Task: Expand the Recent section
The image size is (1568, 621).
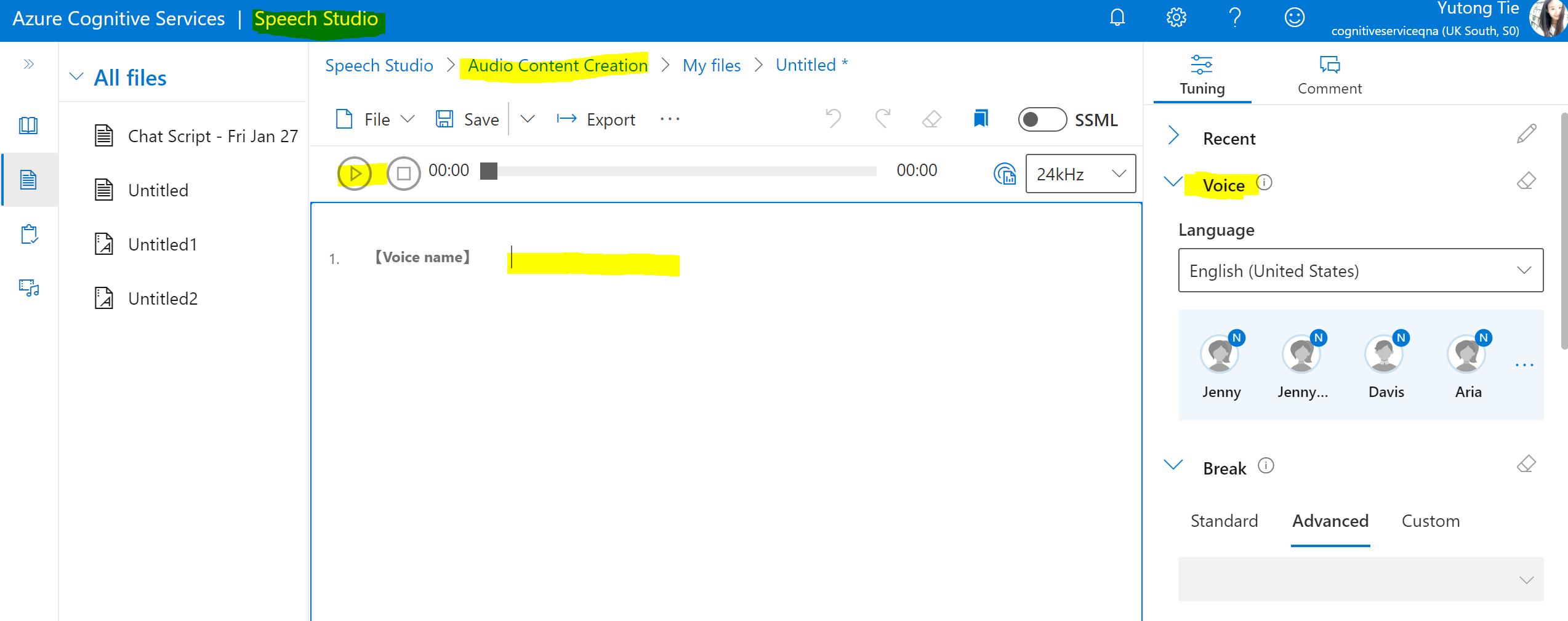Action: [1173, 135]
